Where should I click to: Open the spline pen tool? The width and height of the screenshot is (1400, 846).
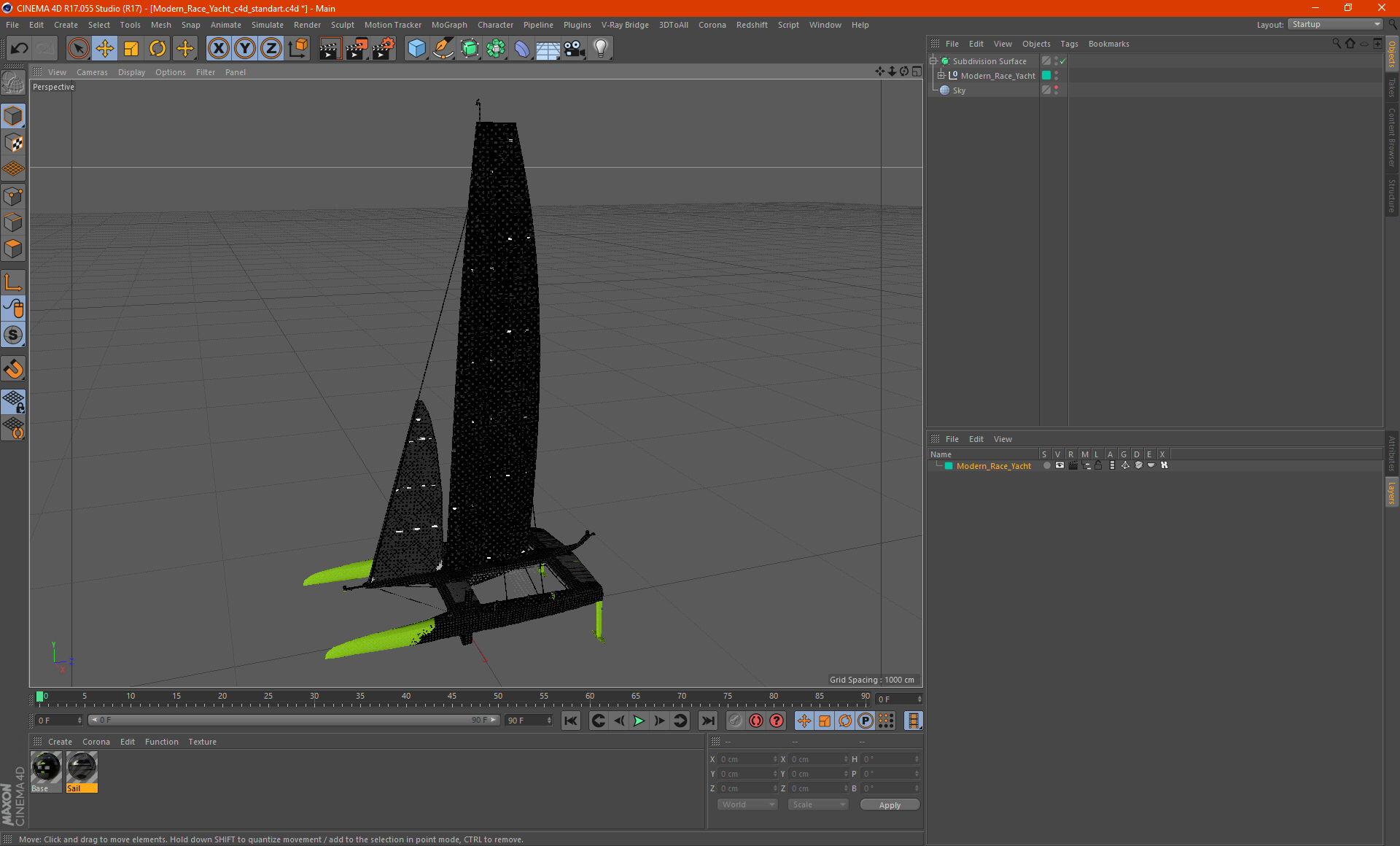point(443,49)
